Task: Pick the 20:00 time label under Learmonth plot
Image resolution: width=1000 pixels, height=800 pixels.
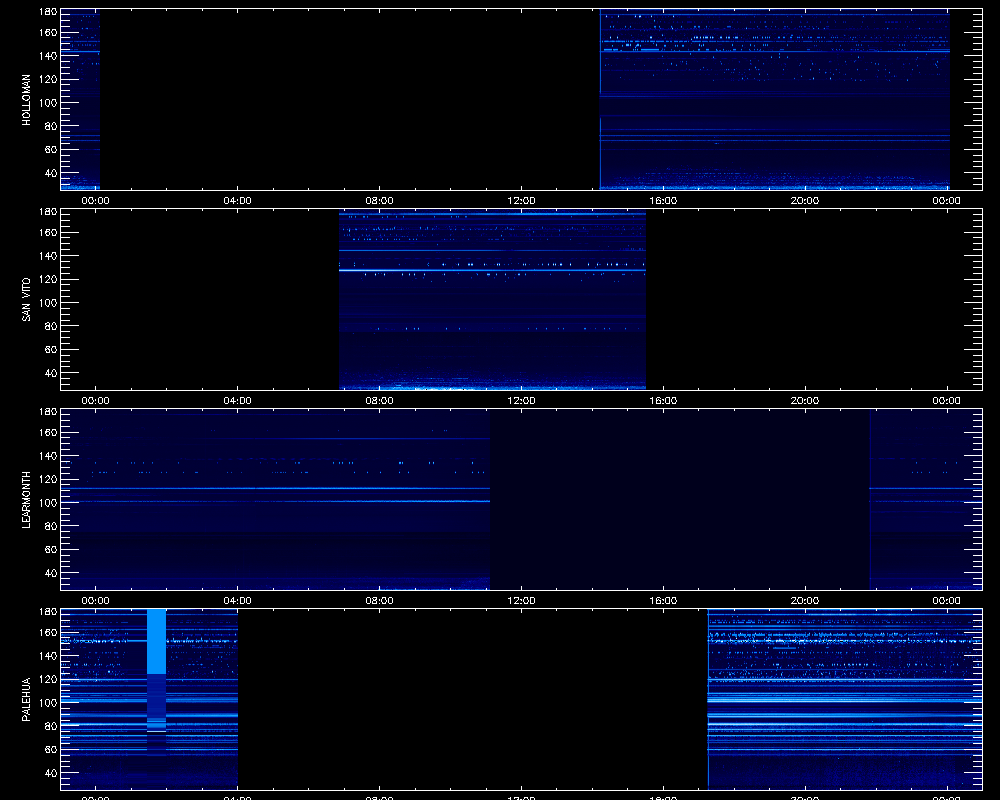Action: pyautogui.click(x=805, y=600)
